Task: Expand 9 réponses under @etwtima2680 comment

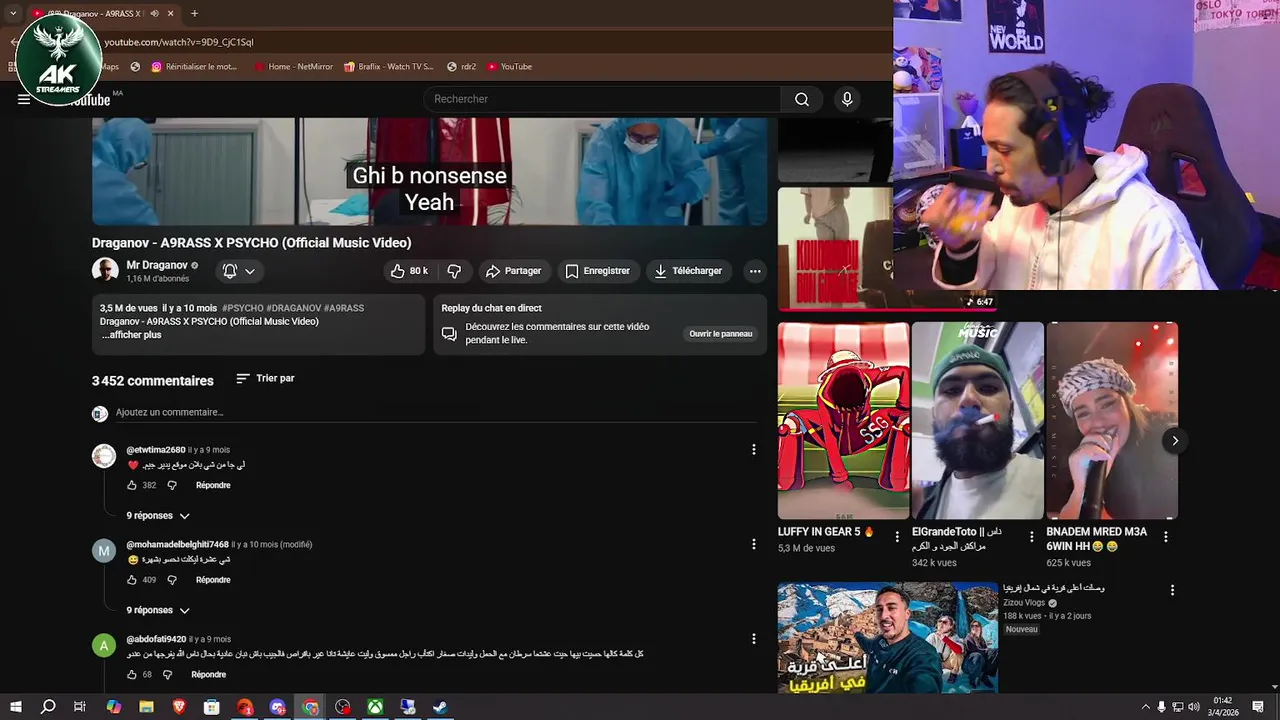Action: [x=158, y=516]
